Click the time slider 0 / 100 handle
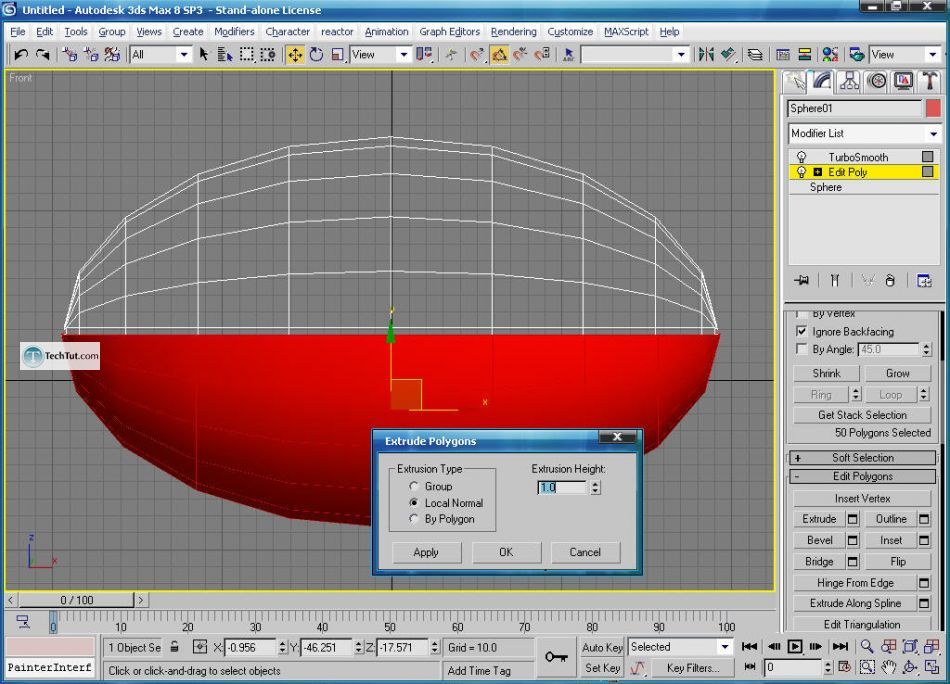Screen dimensions: 950x684 [76, 600]
